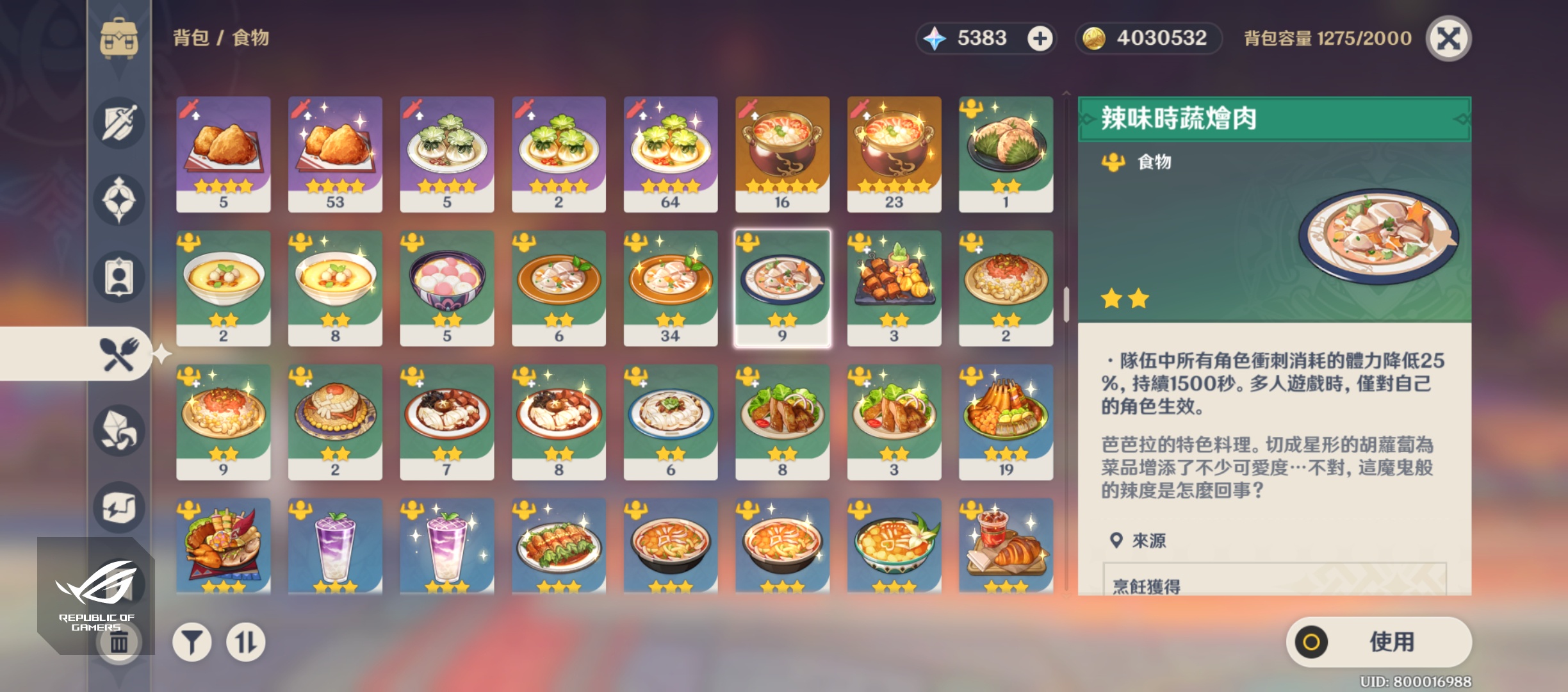Select the croissant and drink food item
The height and width of the screenshot is (692, 1568).
(1006, 546)
